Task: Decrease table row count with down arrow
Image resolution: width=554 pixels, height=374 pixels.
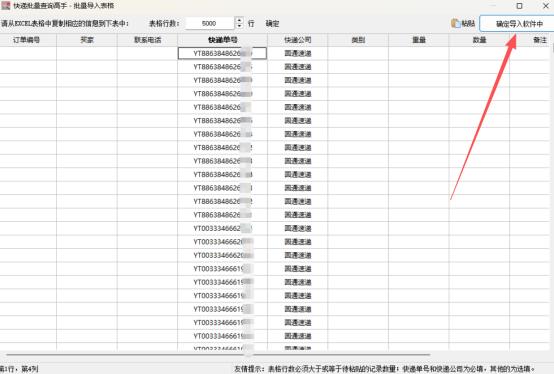Action: [240, 26]
